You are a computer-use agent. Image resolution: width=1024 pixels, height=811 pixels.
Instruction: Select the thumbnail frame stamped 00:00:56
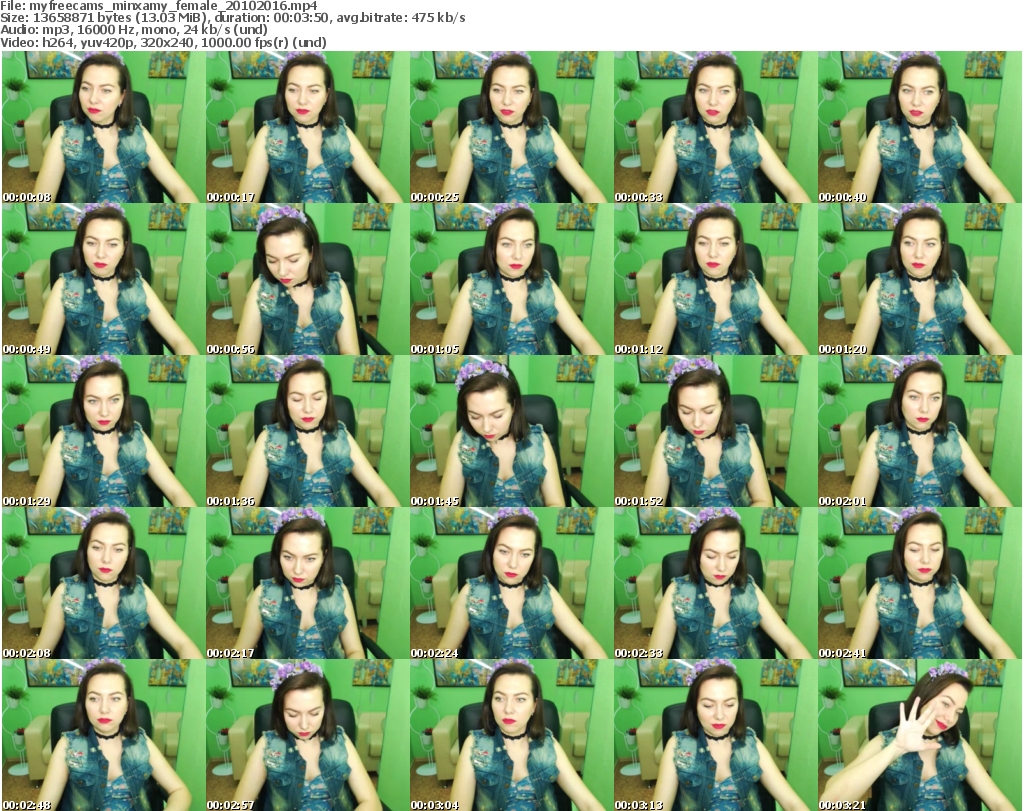tap(308, 279)
